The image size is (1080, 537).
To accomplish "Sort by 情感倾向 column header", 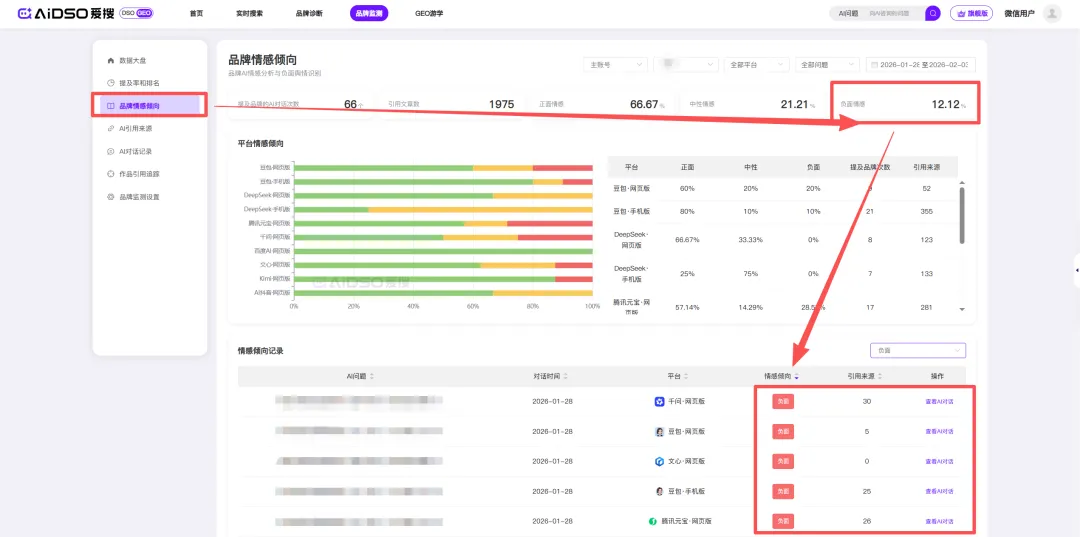I will tap(781, 376).
